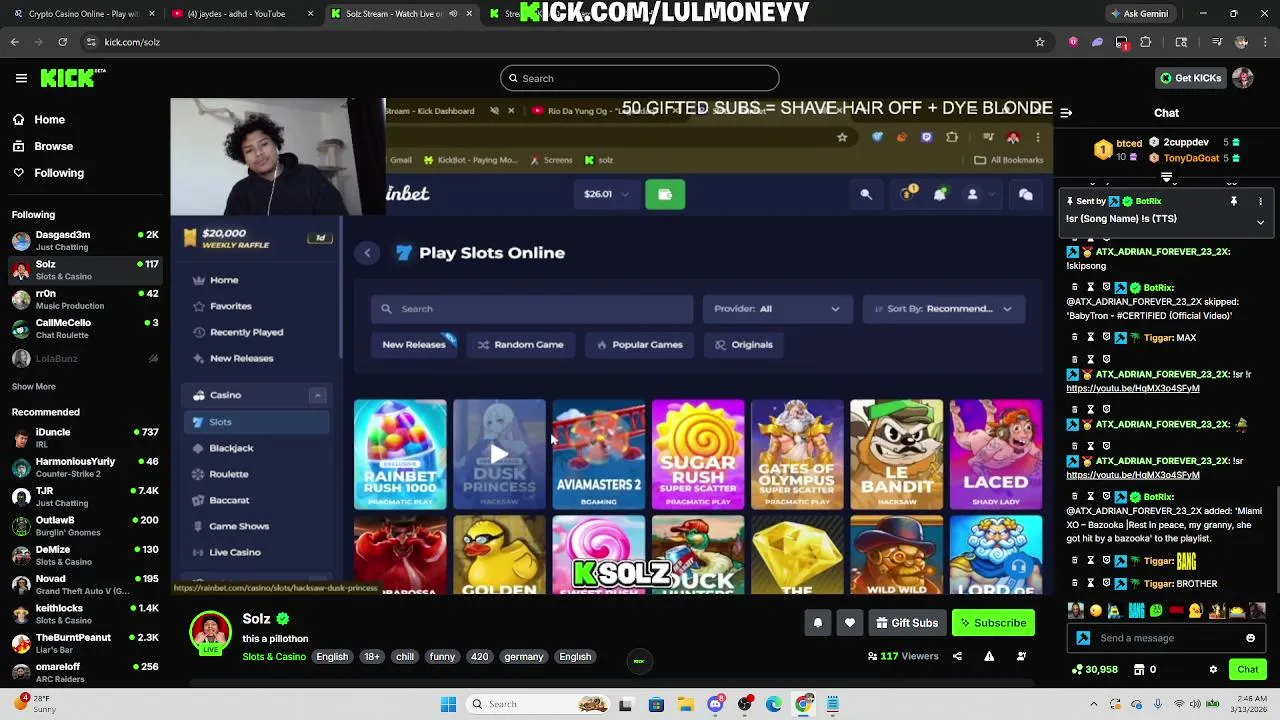The width and height of the screenshot is (1280, 720).
Task: Collapse the chat panel arrow icon
Action: click(1066, 113)
